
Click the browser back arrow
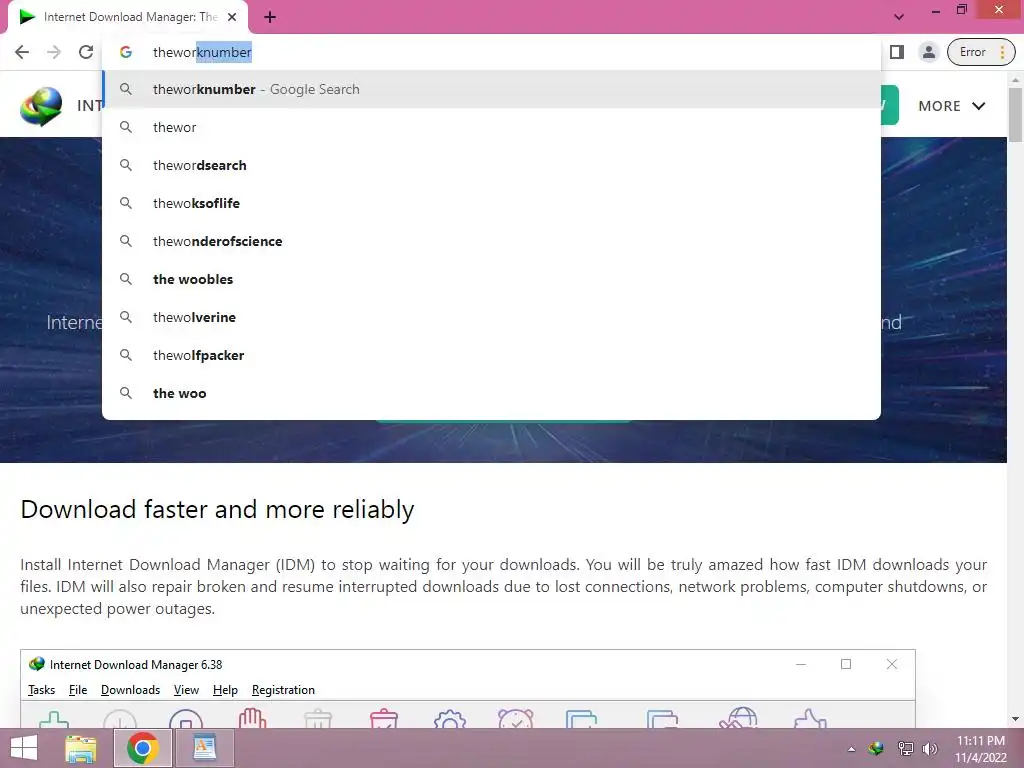[22, 52]
